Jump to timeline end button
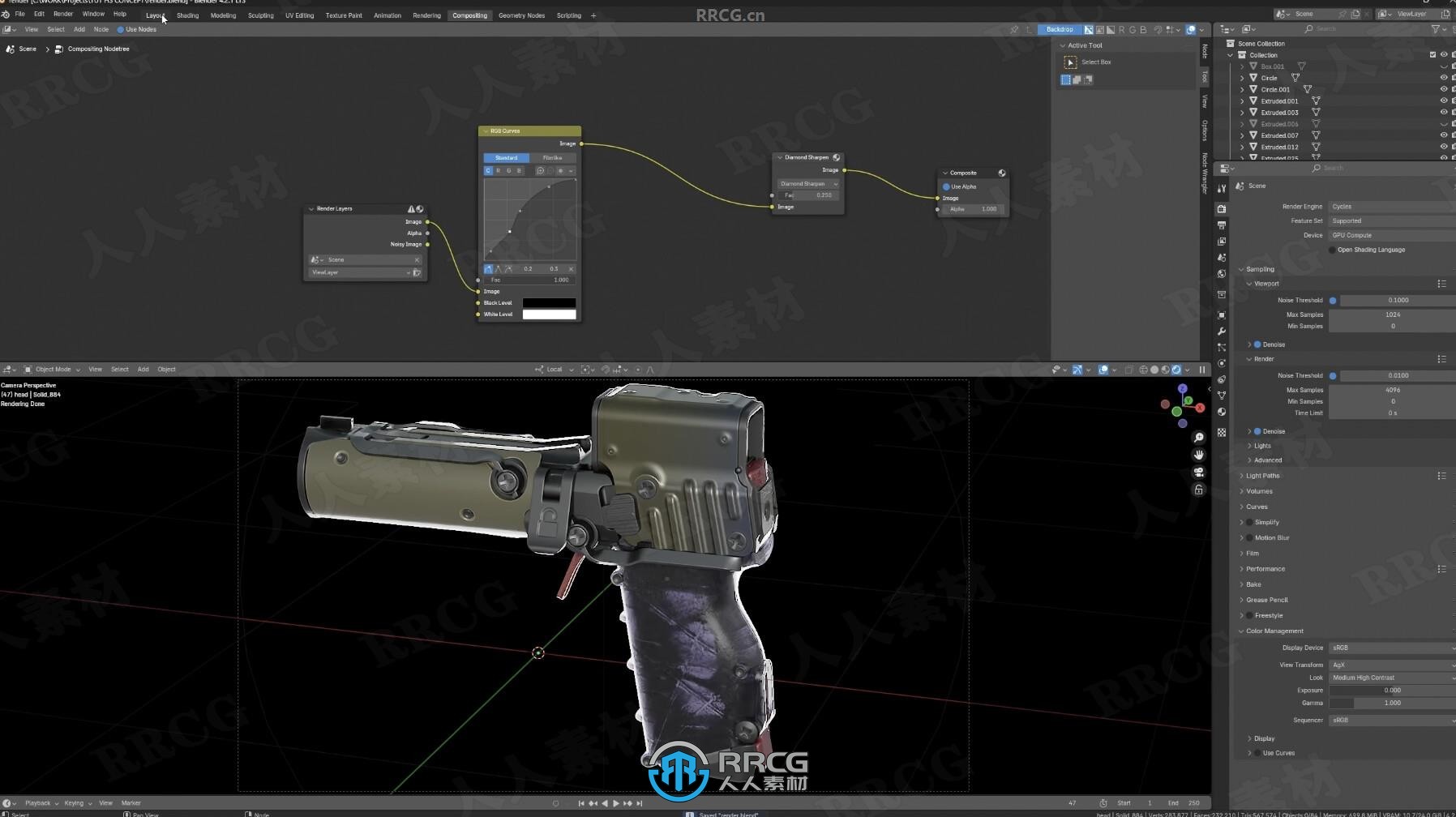The width and height of the screenshot is (1456, 817). [x=640, y=803]
